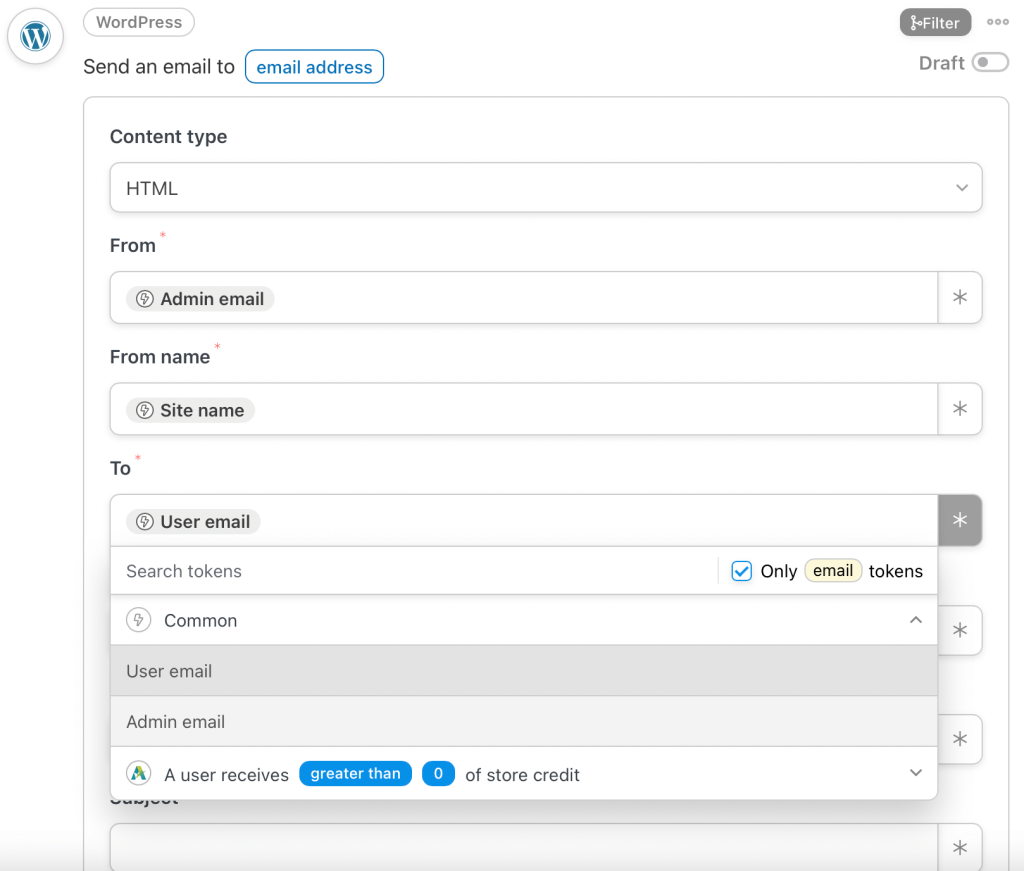
Task: Click the Automator trigger icon near A user receives
Action: point(138,774)
